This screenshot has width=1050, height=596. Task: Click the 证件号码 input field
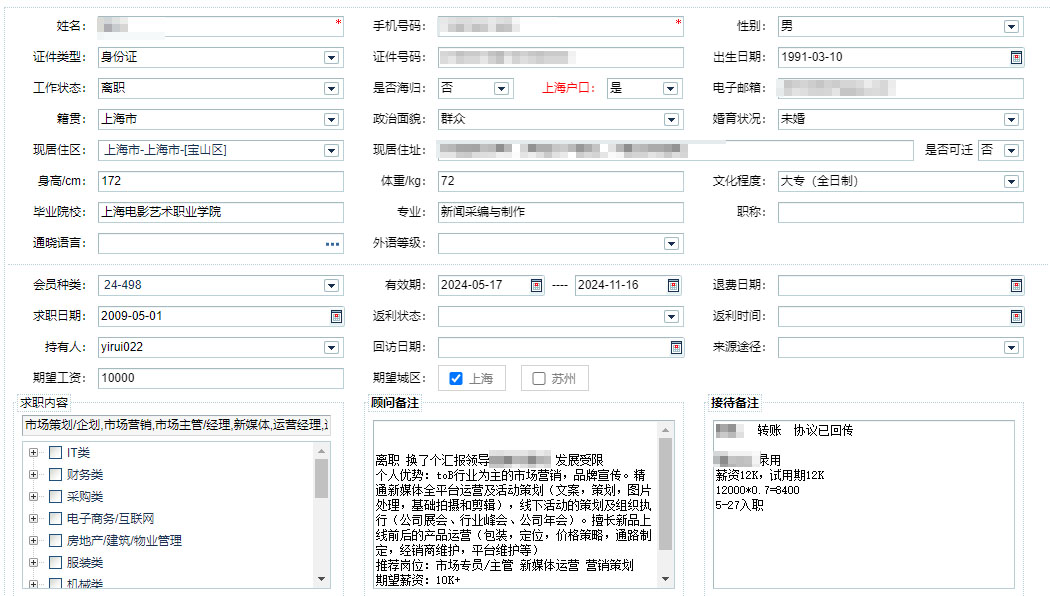[x=560, y=58]
